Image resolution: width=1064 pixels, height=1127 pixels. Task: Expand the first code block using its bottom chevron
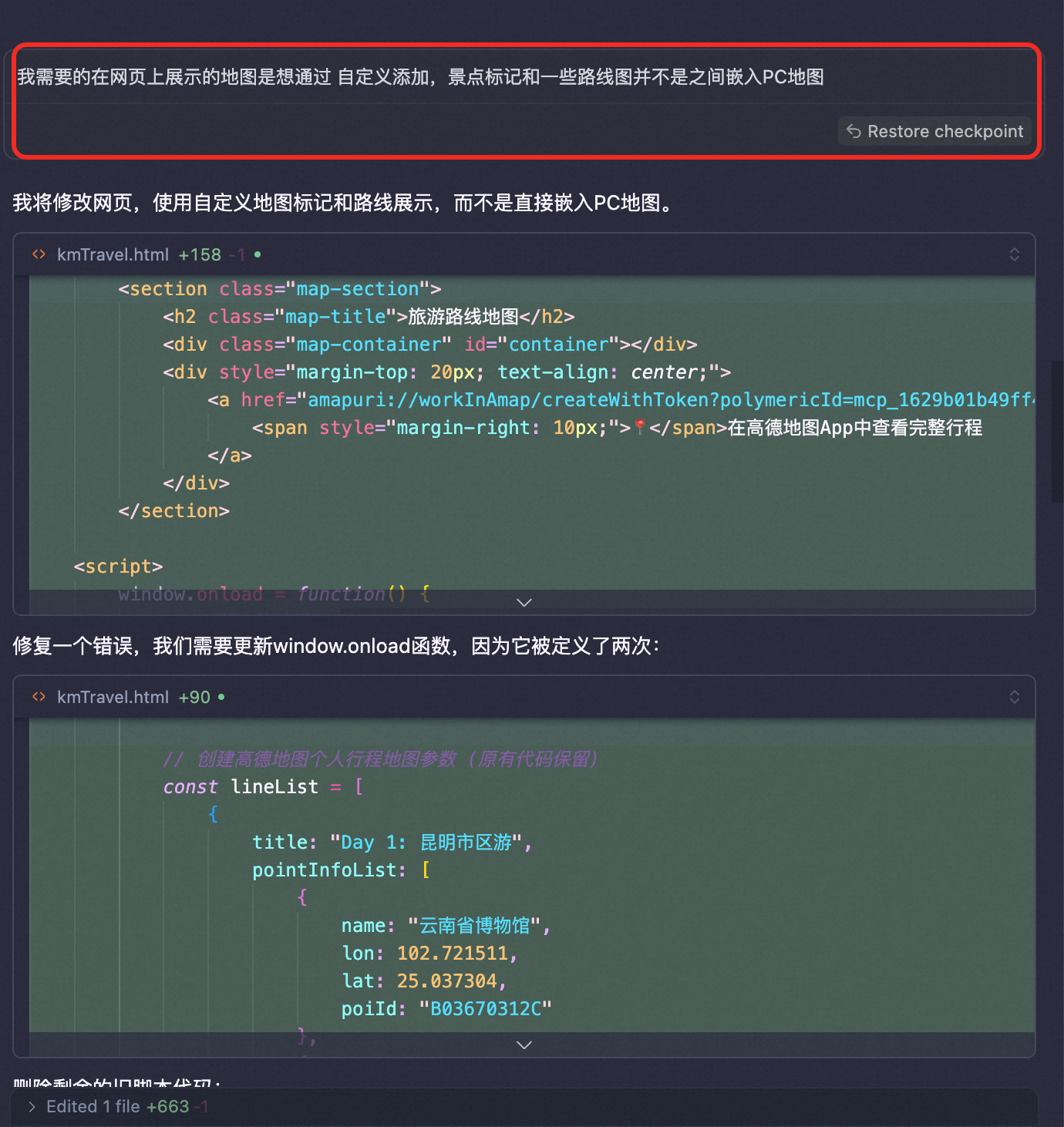pos(524,602)
